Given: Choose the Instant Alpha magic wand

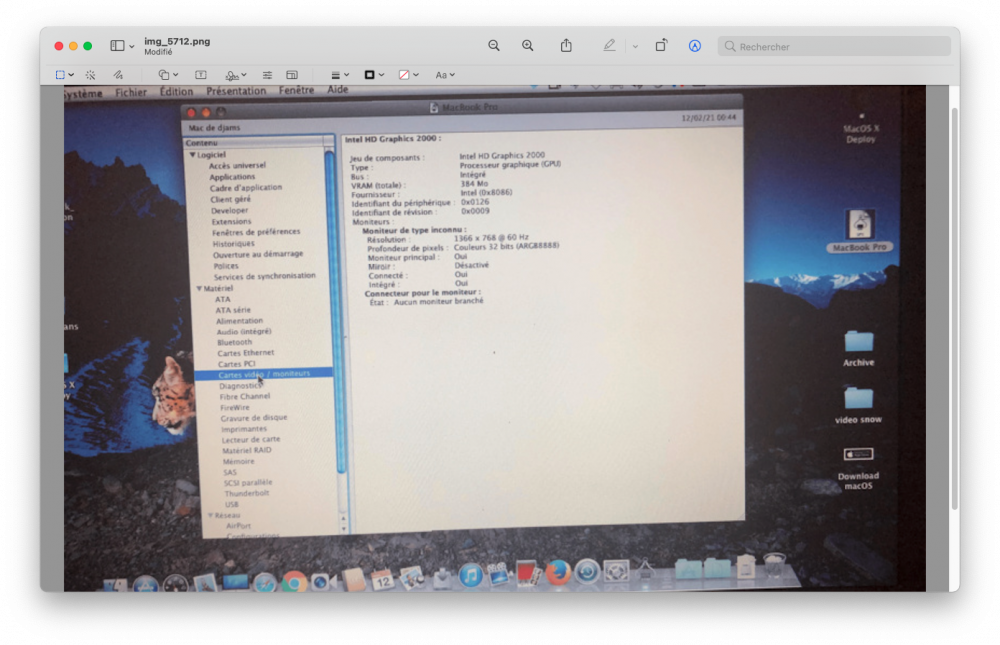Looking at the screenshot, I should pos(91,75).
